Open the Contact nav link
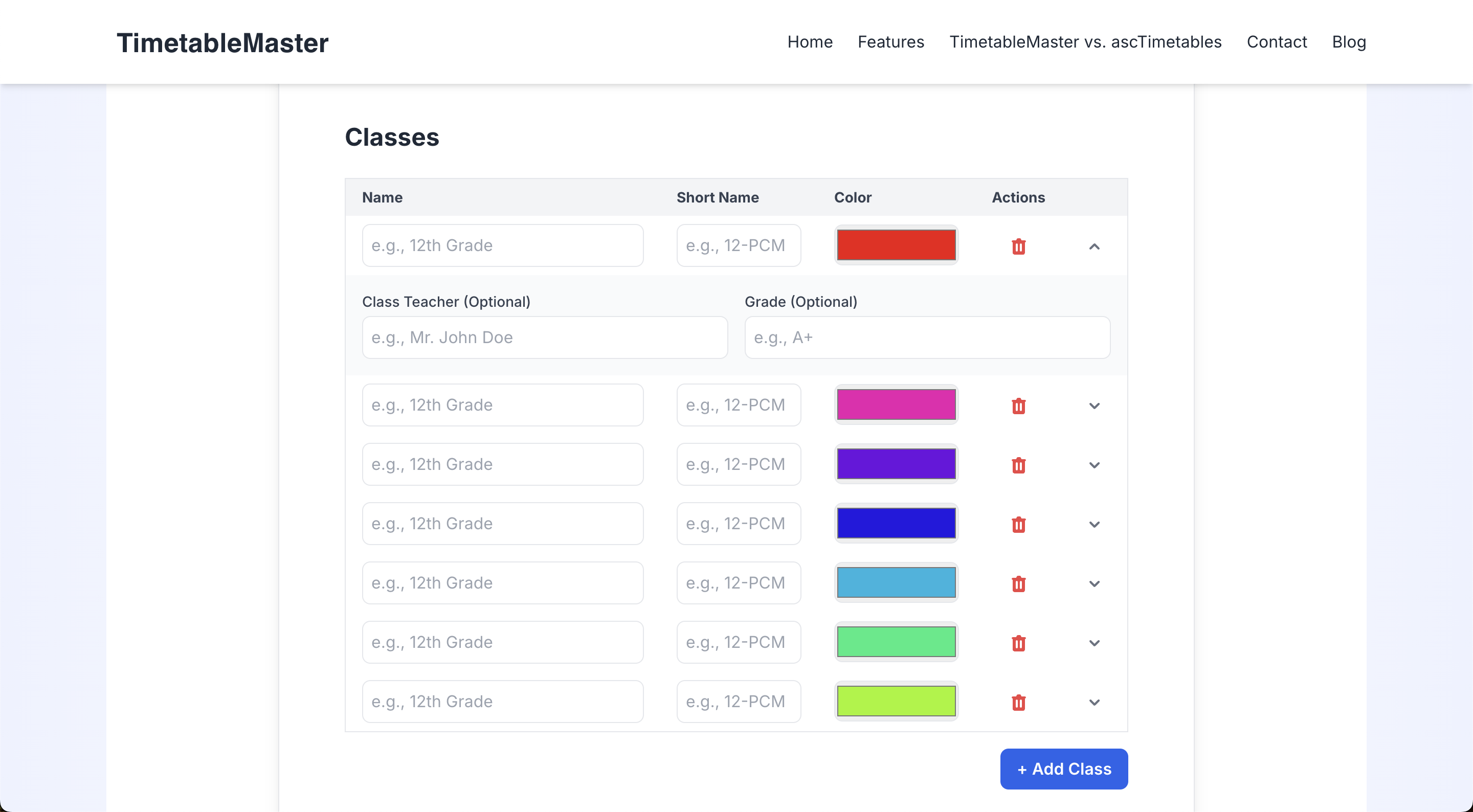1473x812 pixels. point(1277,42)
